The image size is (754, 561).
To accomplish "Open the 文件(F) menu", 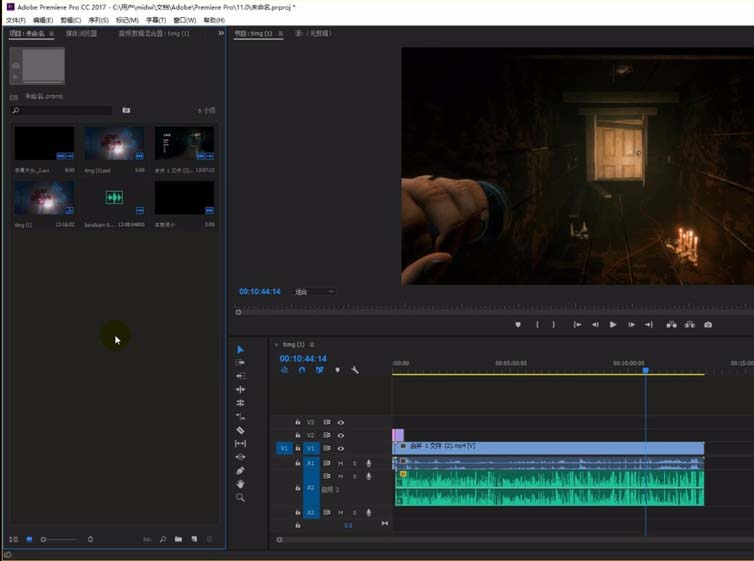I will pyautogui.click(x=16, y=20).
